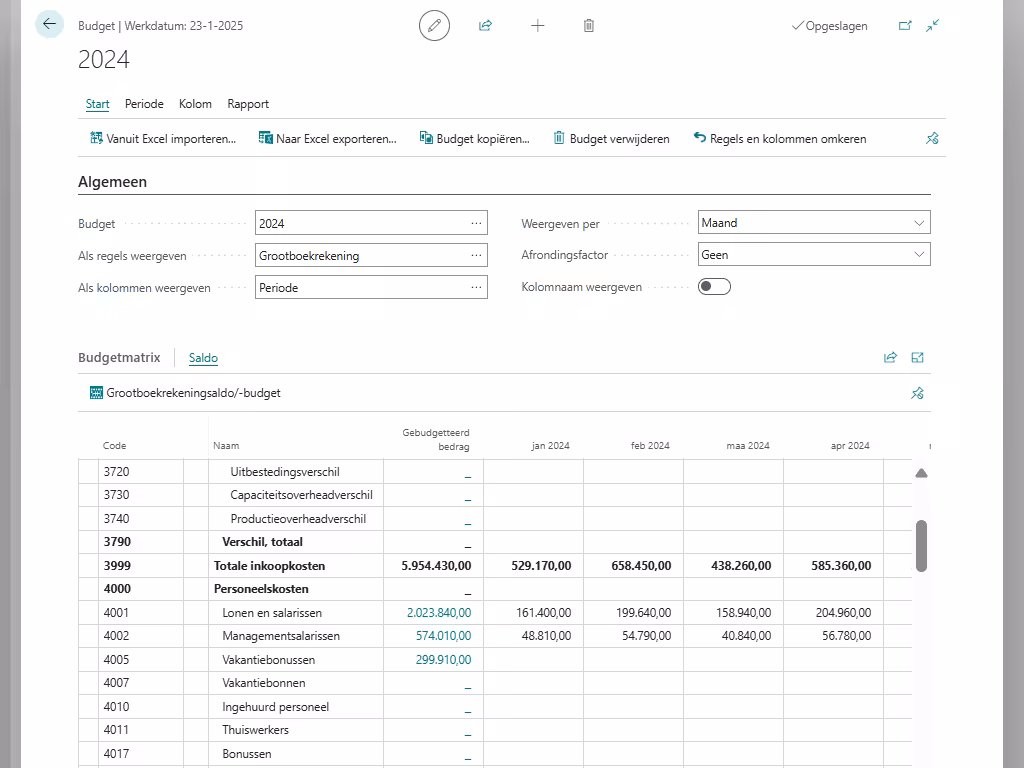Click the plus icon to add new

pos(538,26)
